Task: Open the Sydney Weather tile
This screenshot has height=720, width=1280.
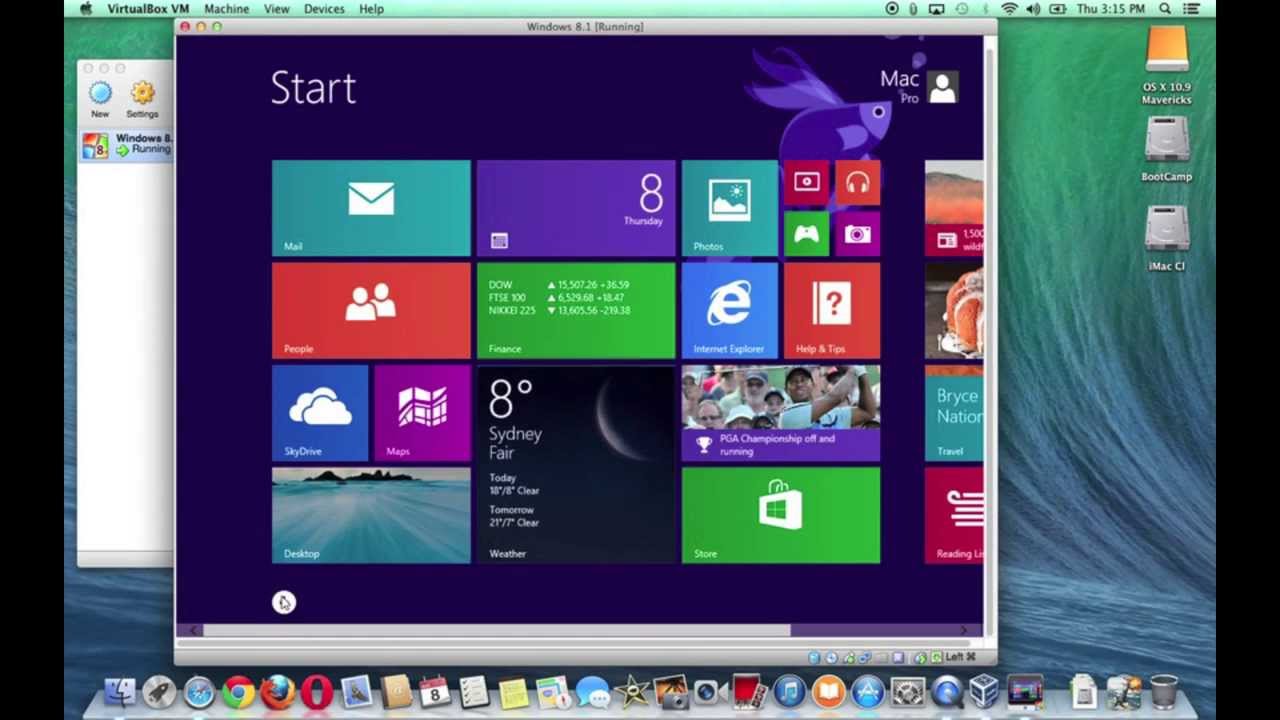Action: (x=576, y=464)
